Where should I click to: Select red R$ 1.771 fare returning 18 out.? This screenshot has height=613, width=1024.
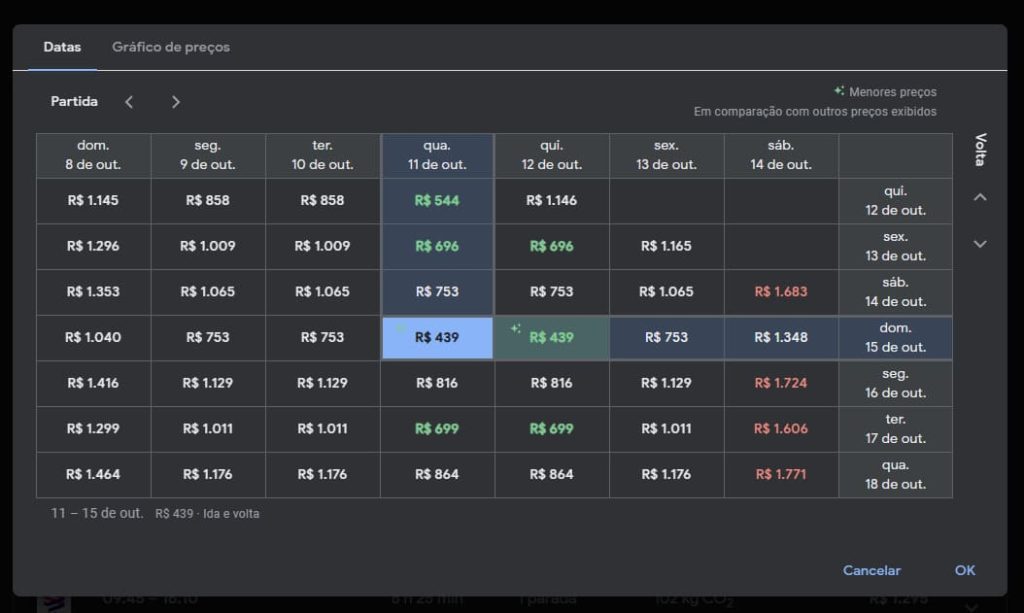point(781,475)
